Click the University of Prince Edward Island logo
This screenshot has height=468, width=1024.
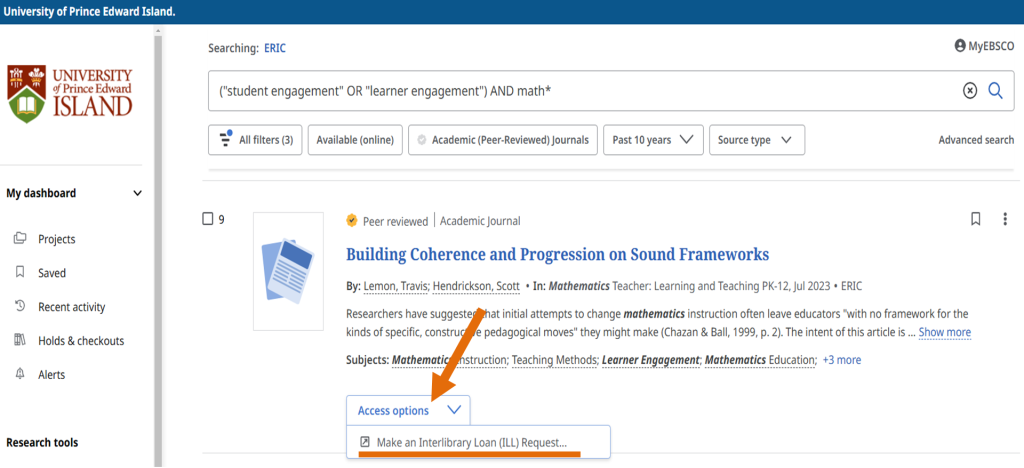[x=70, y=94]
